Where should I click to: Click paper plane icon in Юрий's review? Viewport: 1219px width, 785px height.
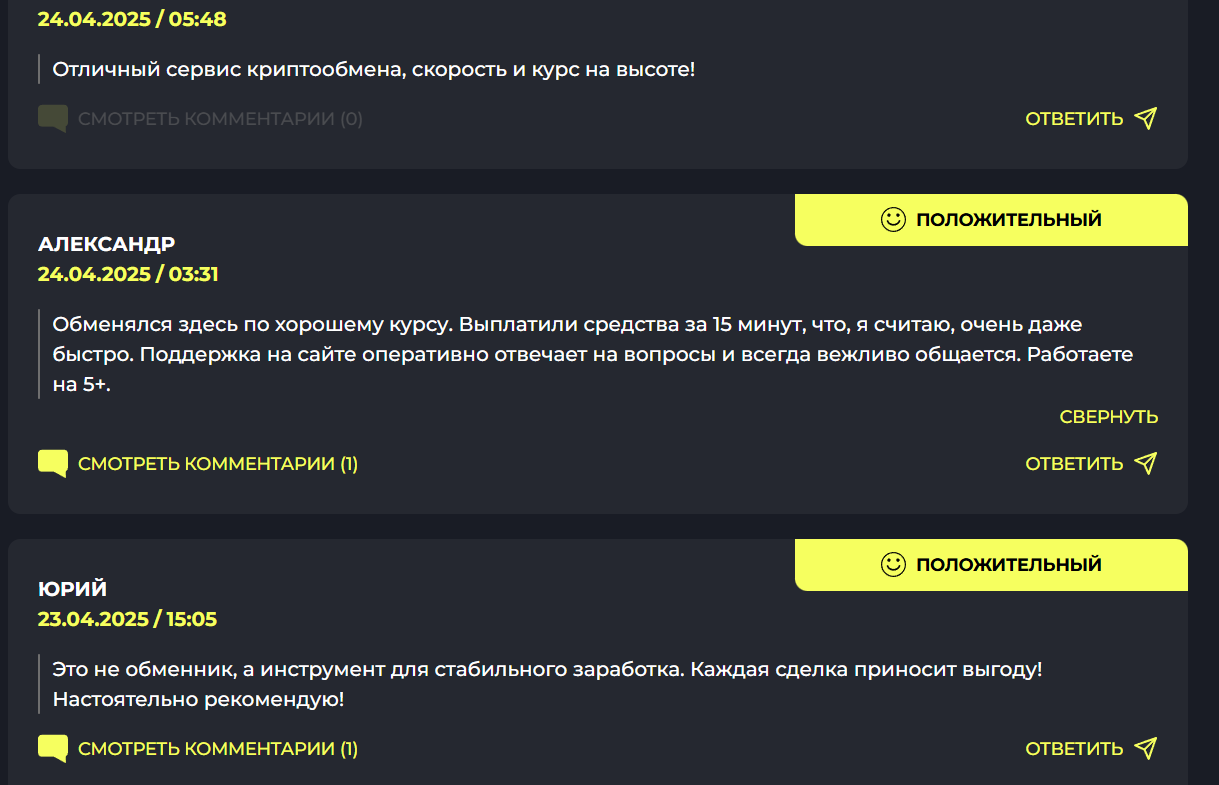[x=1146, y=748]
